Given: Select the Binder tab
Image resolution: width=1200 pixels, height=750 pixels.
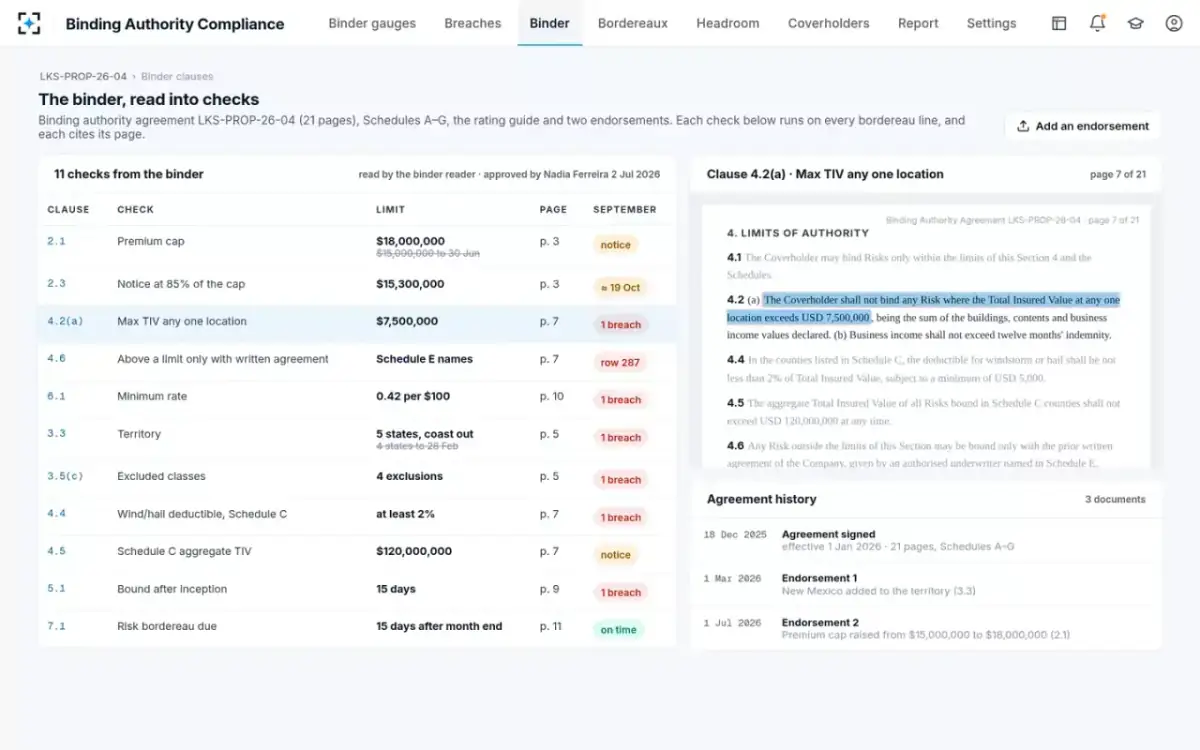Looking at the screenshot, I should coord(550,24).
